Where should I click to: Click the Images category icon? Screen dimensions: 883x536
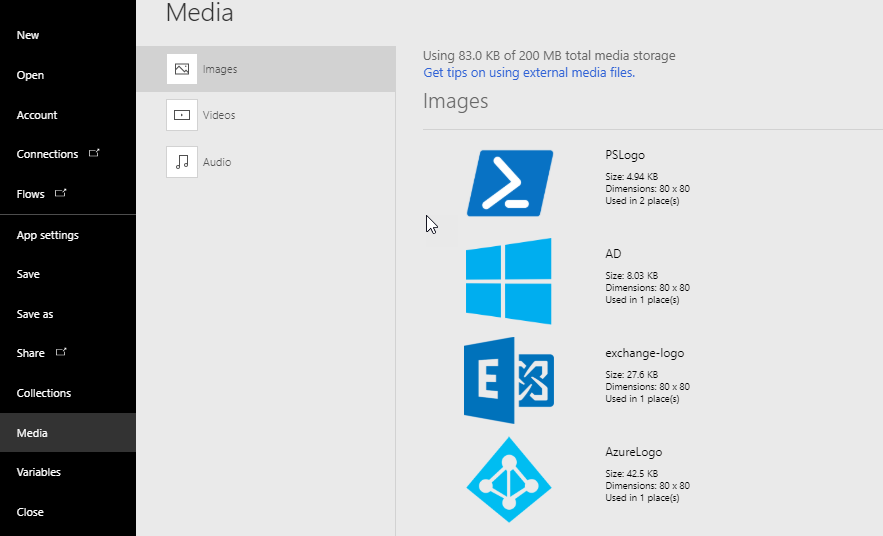pos(182,69)
